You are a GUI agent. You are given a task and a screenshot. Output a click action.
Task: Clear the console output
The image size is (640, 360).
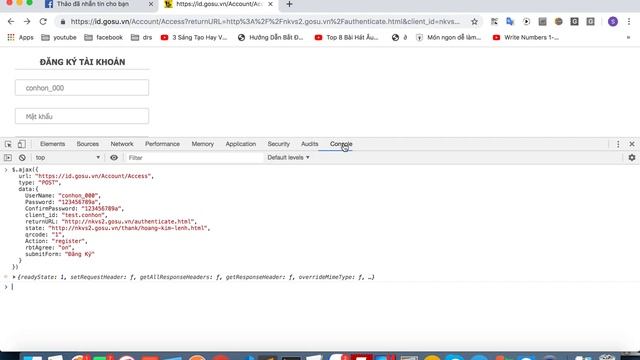(22, 158)
